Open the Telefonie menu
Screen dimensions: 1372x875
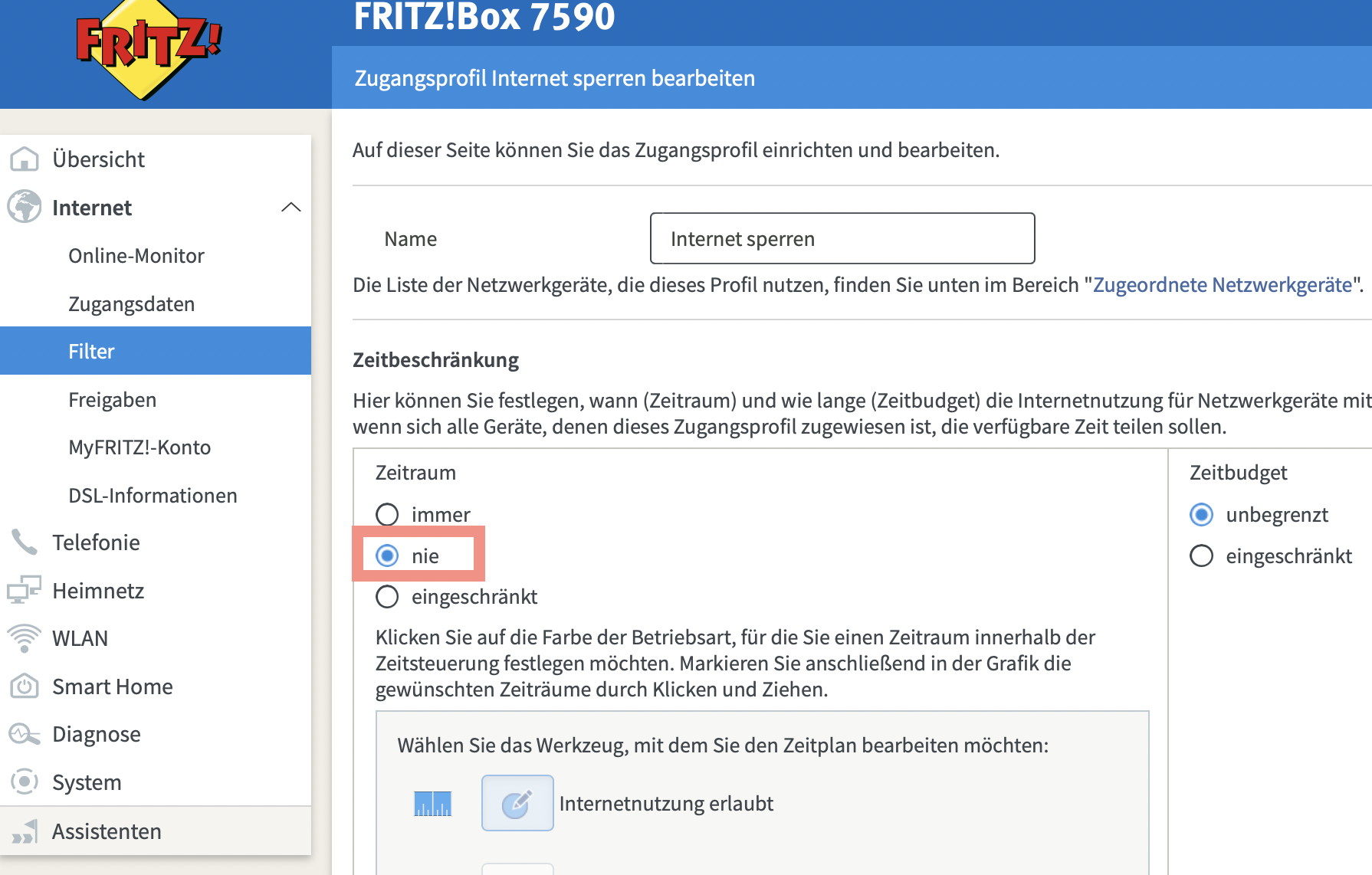click(x=156, y=542)
